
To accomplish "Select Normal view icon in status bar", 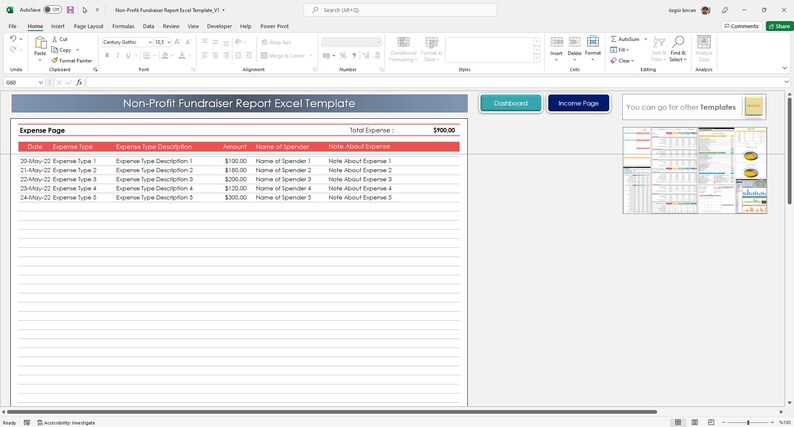I will coord(678,422).
